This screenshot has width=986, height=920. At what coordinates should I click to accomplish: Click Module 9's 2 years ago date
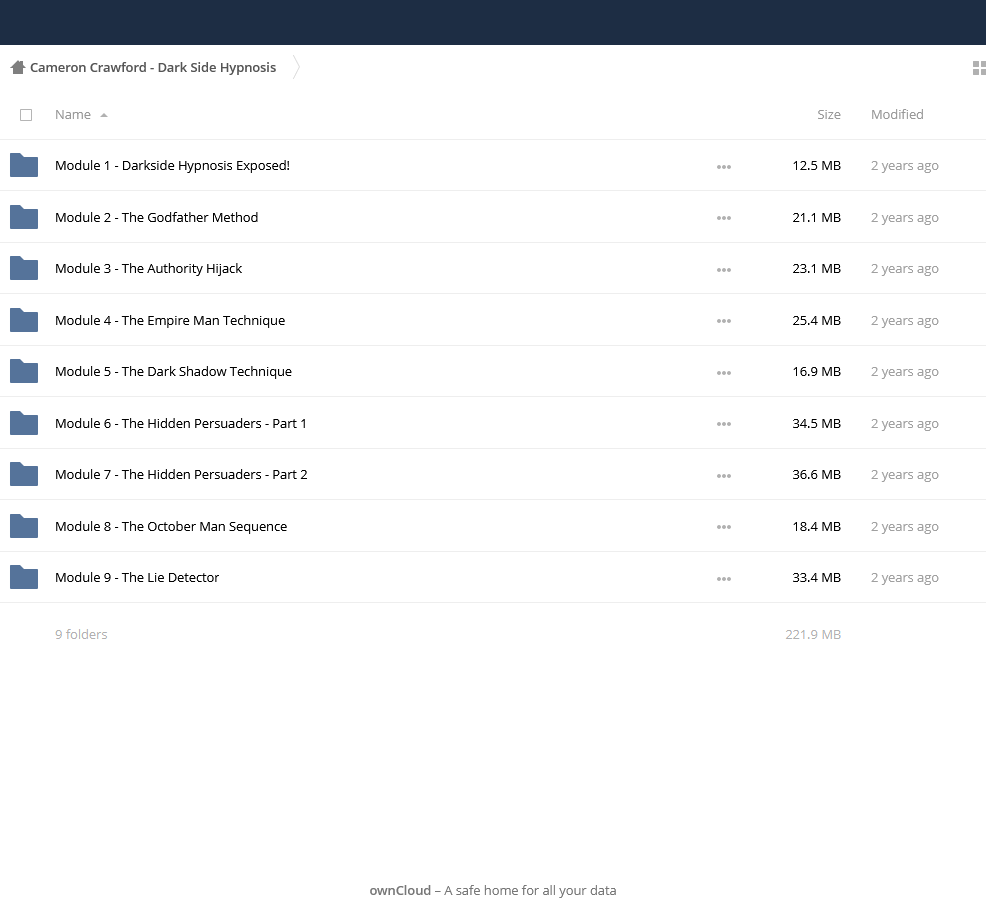point(905,577)
